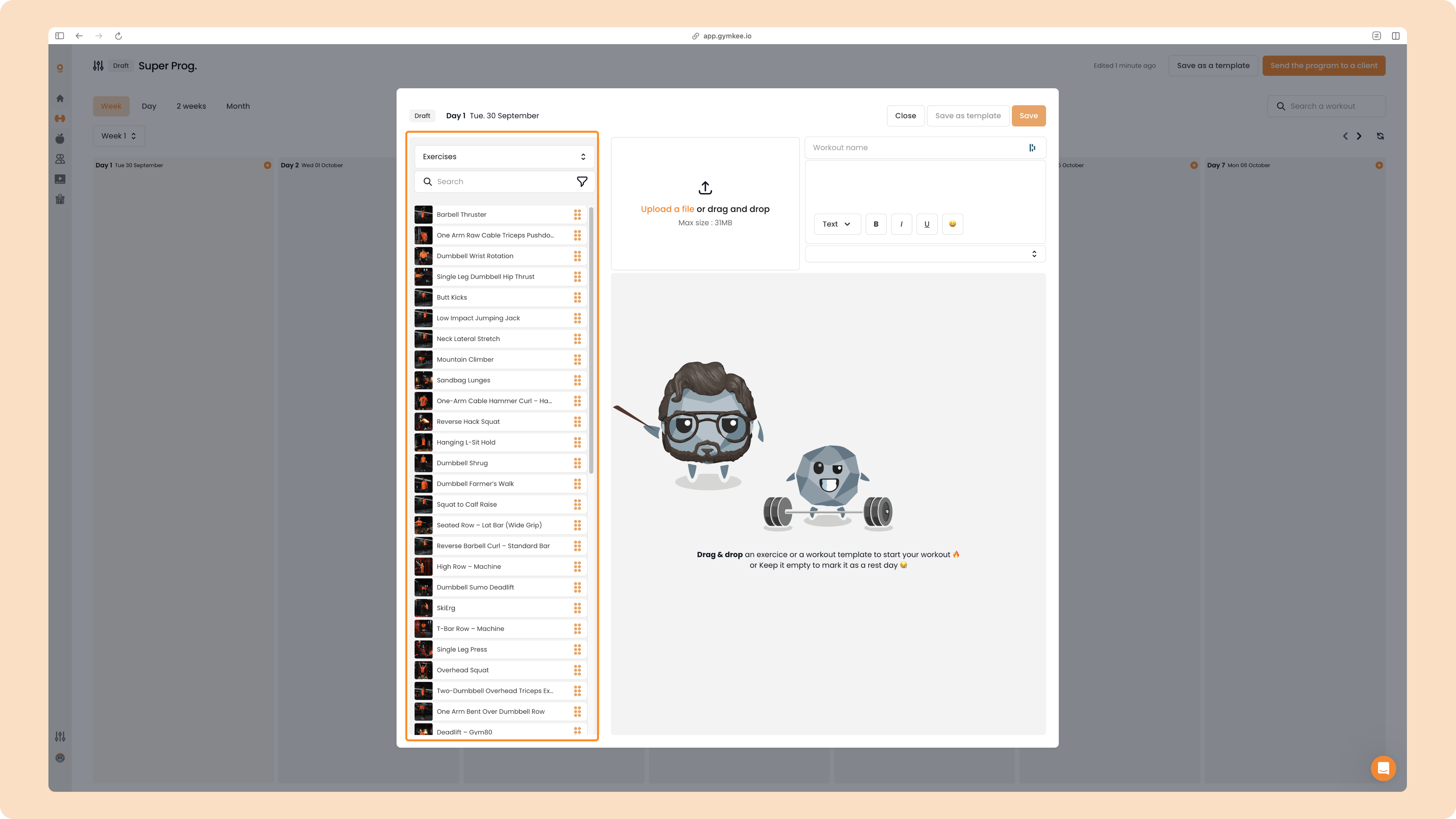The height and width of the screenshot is (819, 1456).
Task: Open settings sliders icon at sidebar bottom
Action: point(60,736)
